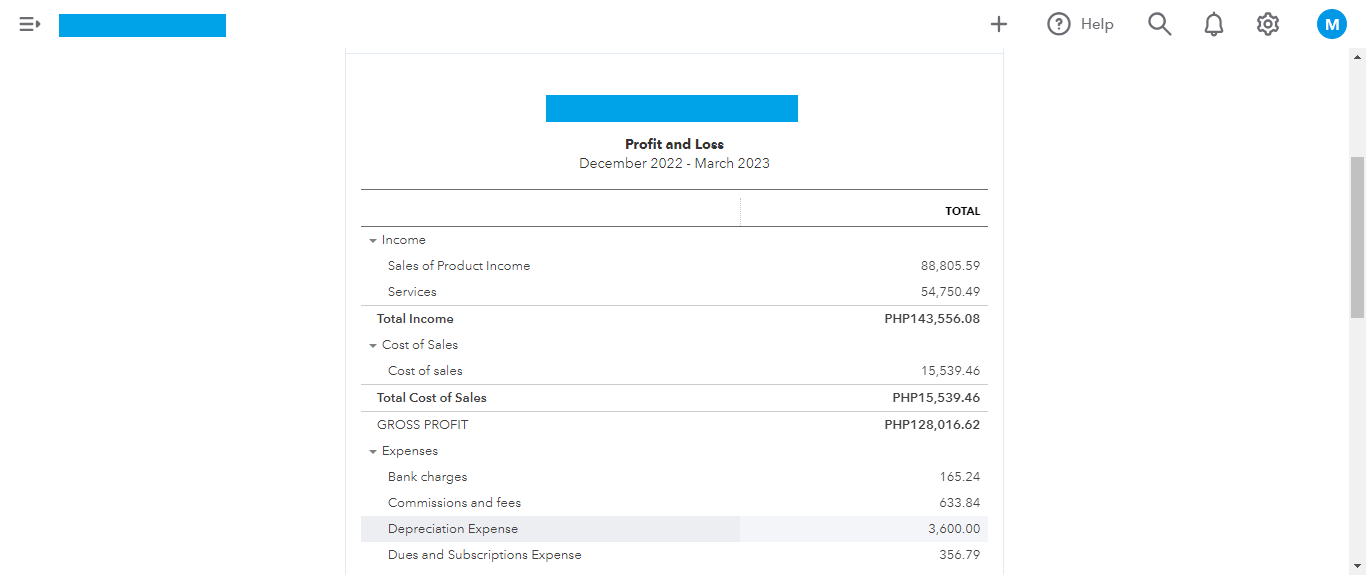1366x575 pixels.
Task: Click the Depreciation Expense amount 3,600.00
Action: click(x=954, y=529)
